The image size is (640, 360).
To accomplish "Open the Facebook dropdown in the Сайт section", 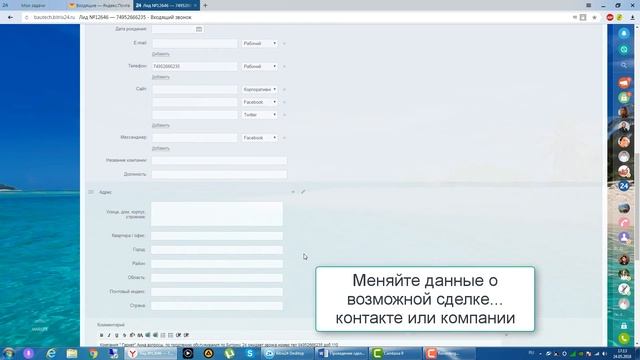I will coord(260,102).
